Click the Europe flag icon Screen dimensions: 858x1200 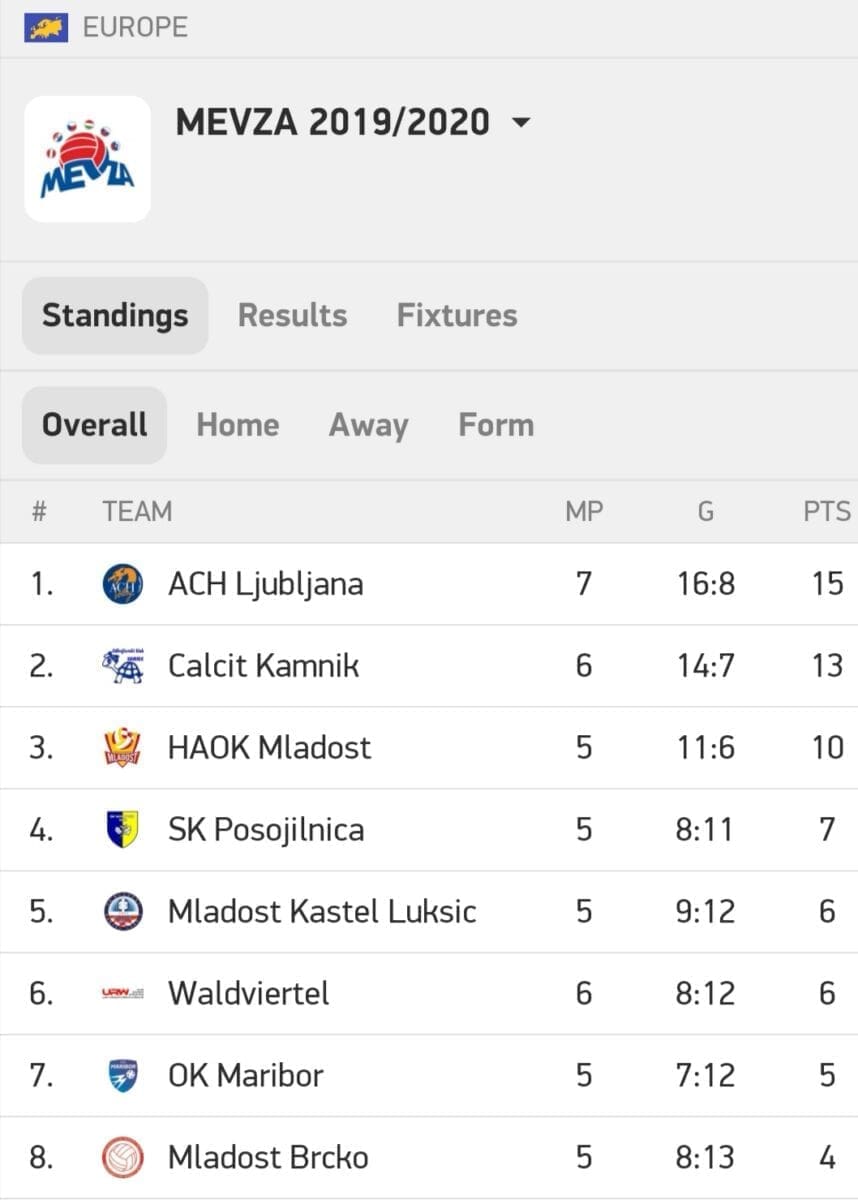(x=46, y=27)
